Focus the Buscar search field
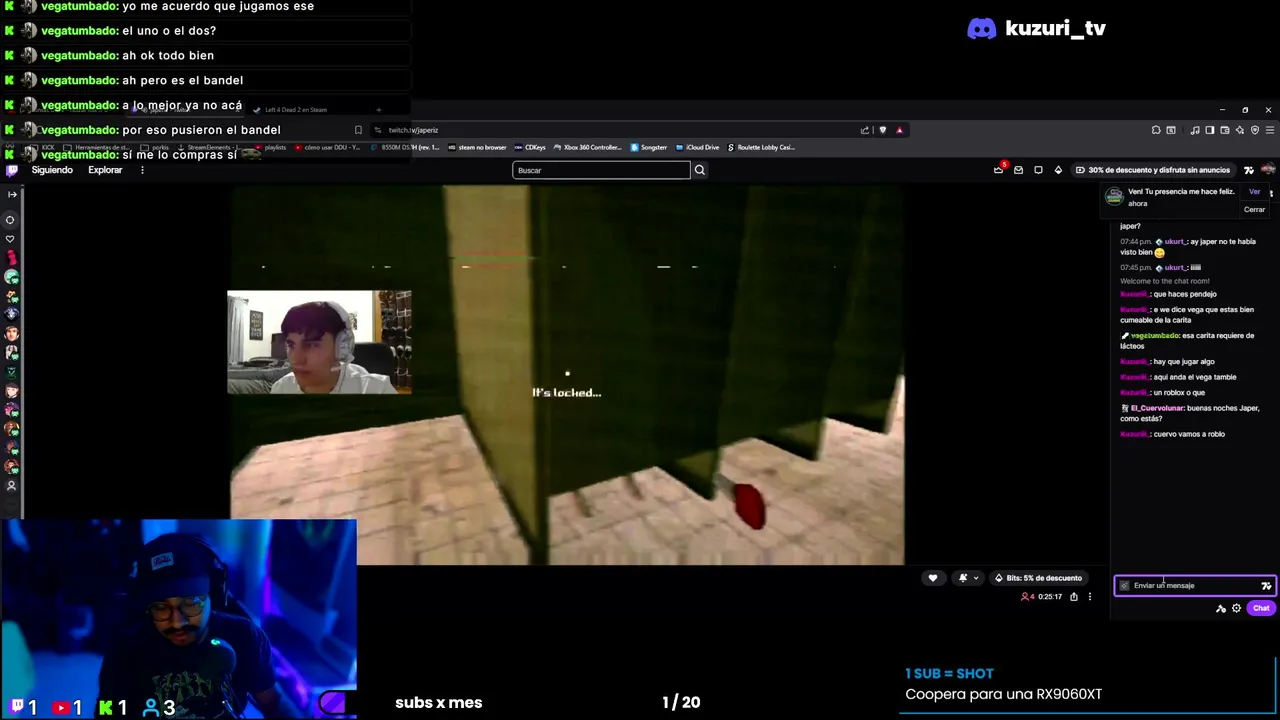This screenshot has height=720, width=1280. tap(601, 170)
